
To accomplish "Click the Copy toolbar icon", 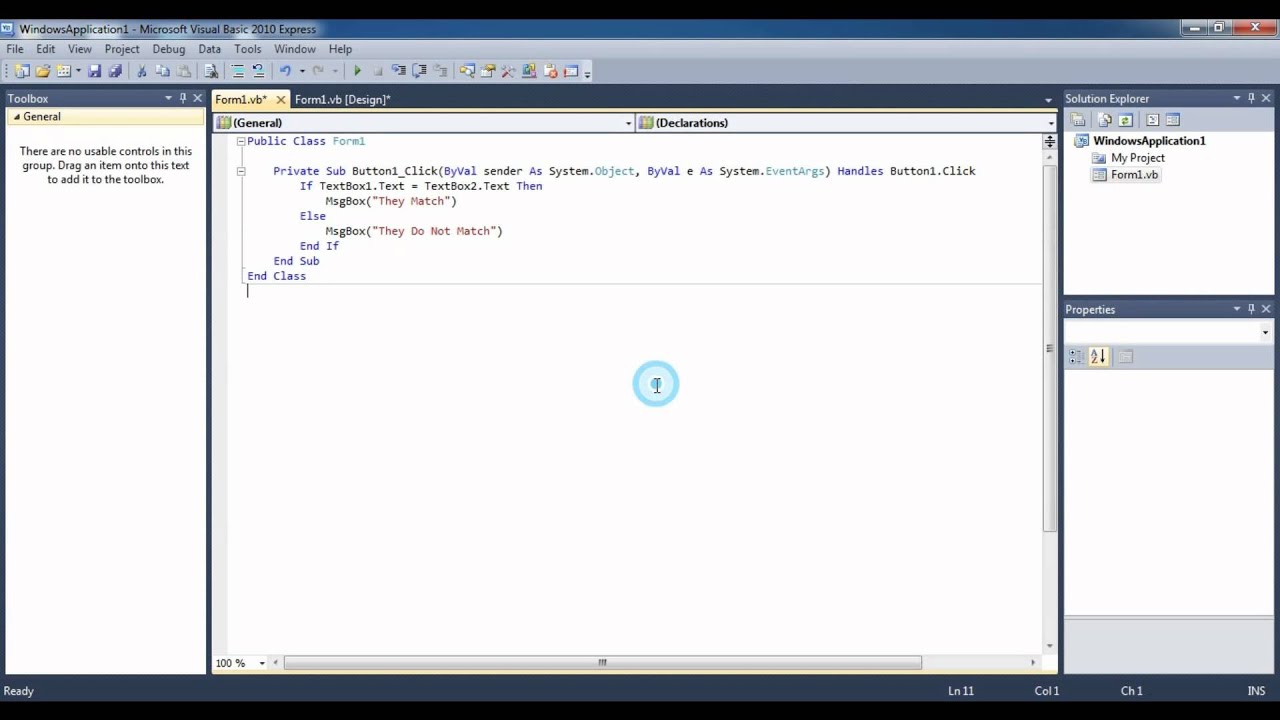I will (x=163, y=71).
